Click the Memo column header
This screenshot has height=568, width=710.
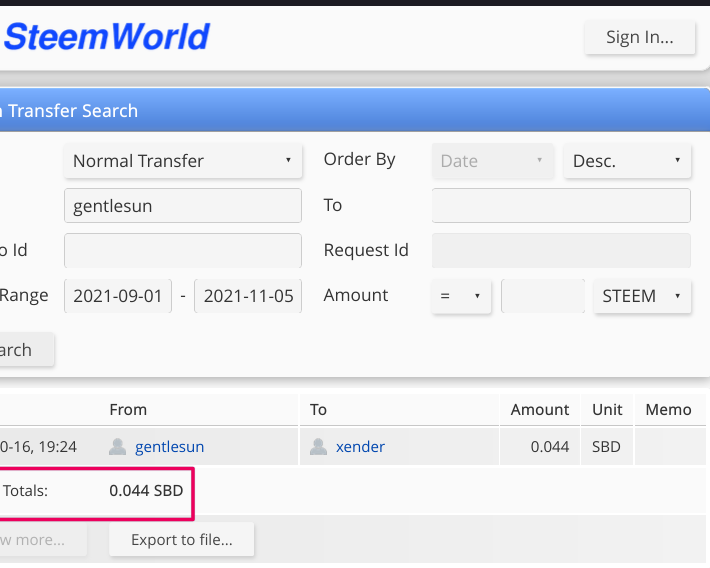point(668,409)
